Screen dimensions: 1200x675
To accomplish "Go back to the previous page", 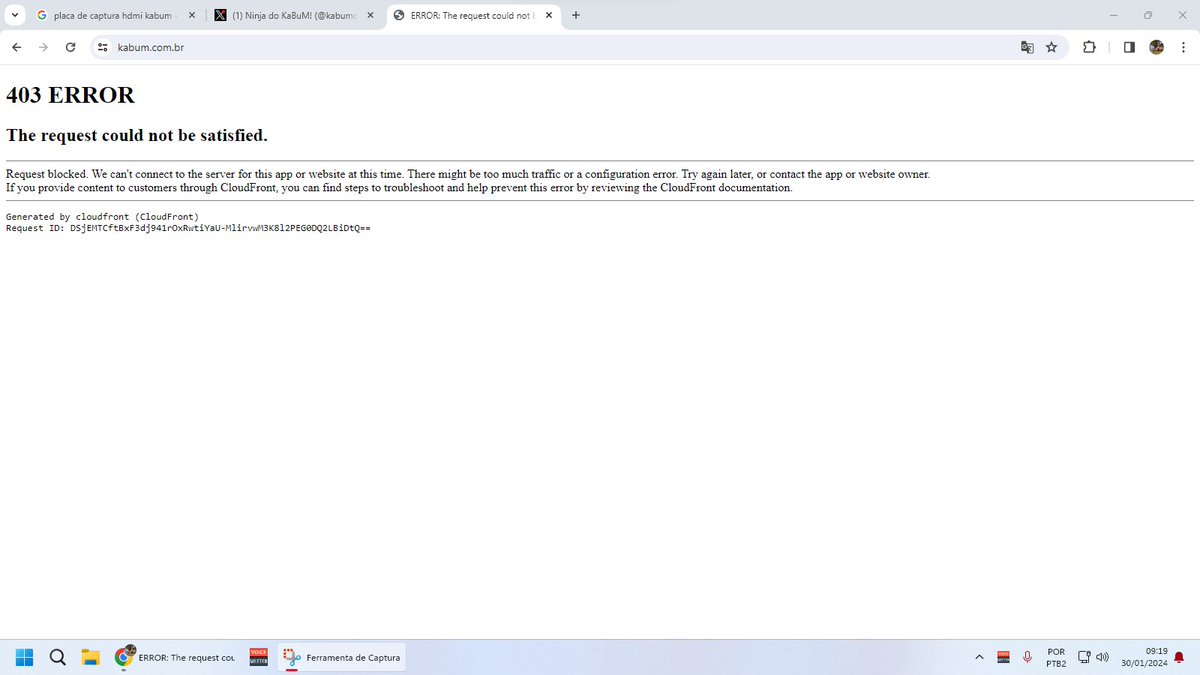I will click(17, 47).
